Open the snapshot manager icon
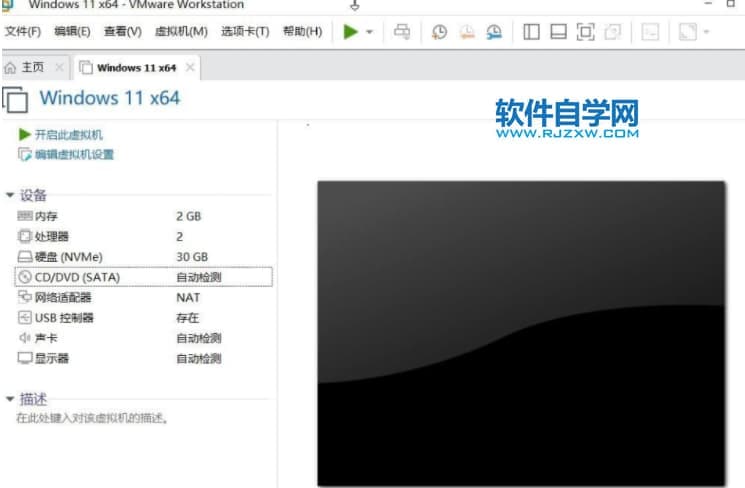Image resolution: width=745 pixels, height=488 pixels. coord(494,32)
